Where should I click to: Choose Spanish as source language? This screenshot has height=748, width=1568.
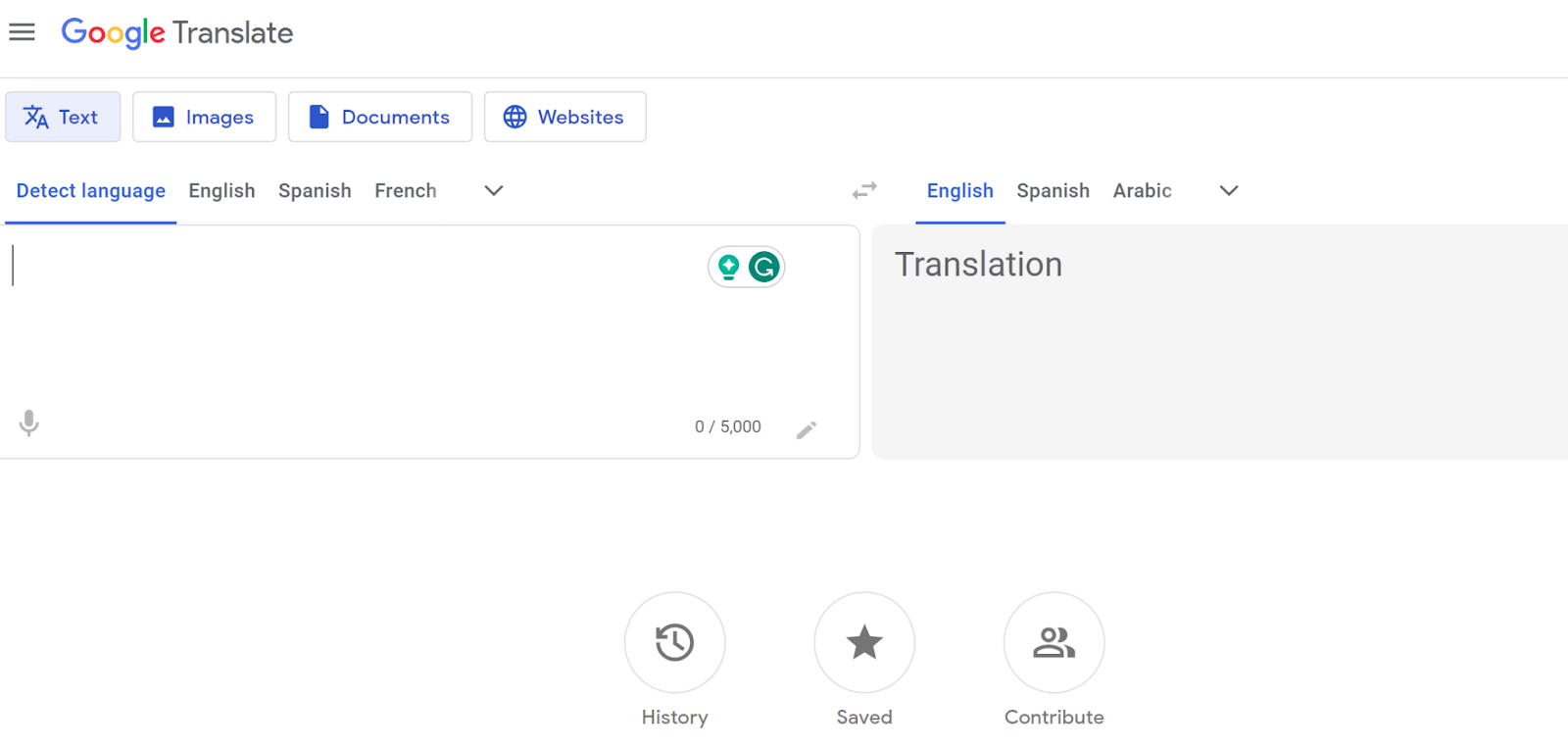click(315, 191)
